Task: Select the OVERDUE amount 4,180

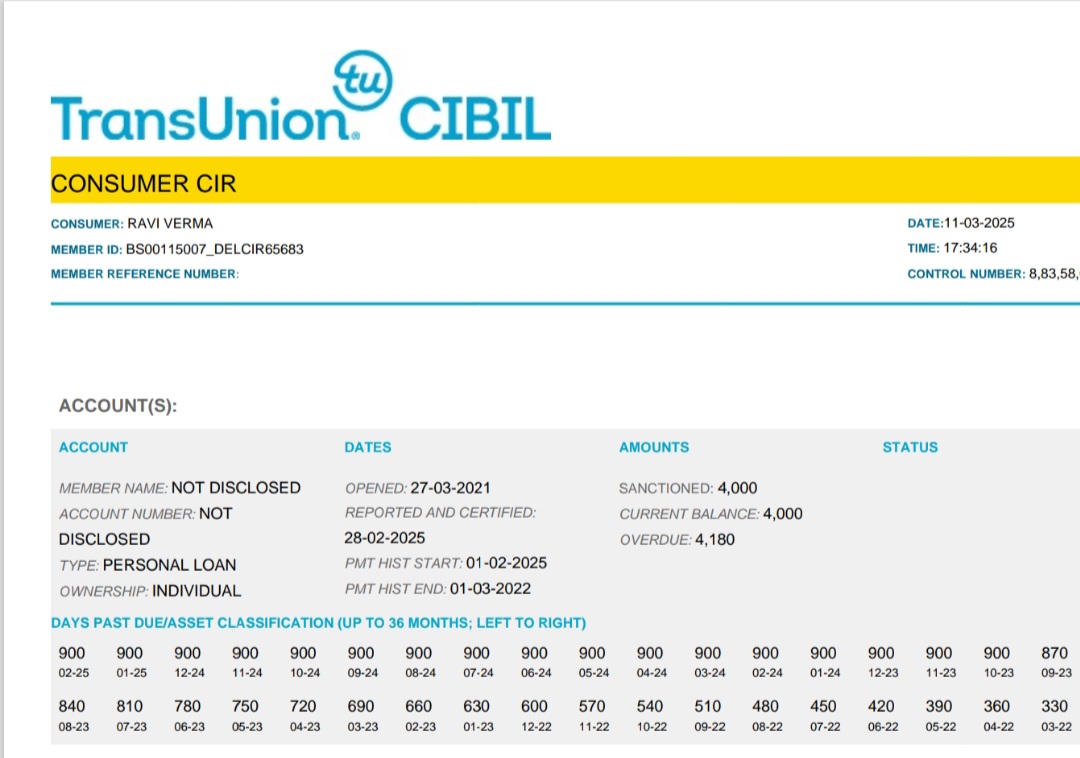Action: (715, 540)
